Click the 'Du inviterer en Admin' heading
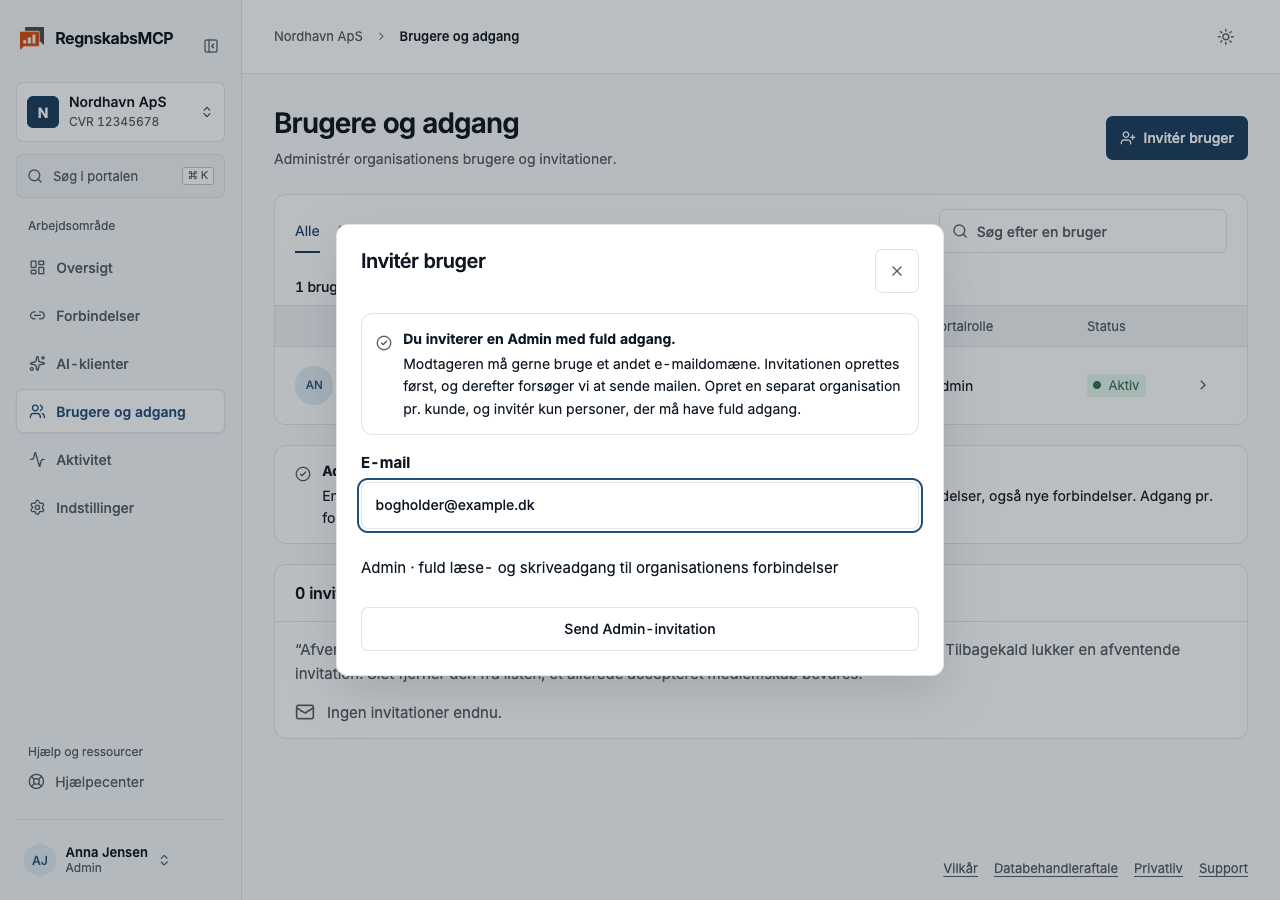The height and width of the screenshot is (900, 1280). [x=539, y=339]
